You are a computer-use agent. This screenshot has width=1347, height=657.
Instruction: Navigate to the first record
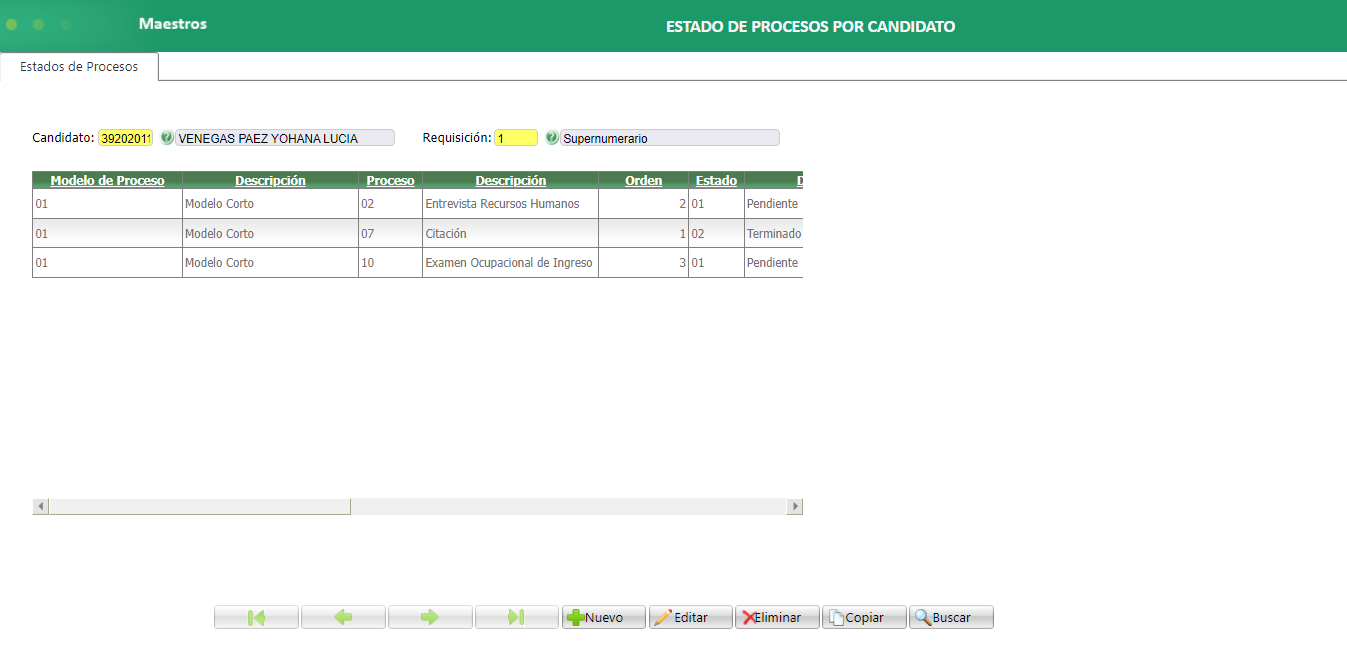256,617
